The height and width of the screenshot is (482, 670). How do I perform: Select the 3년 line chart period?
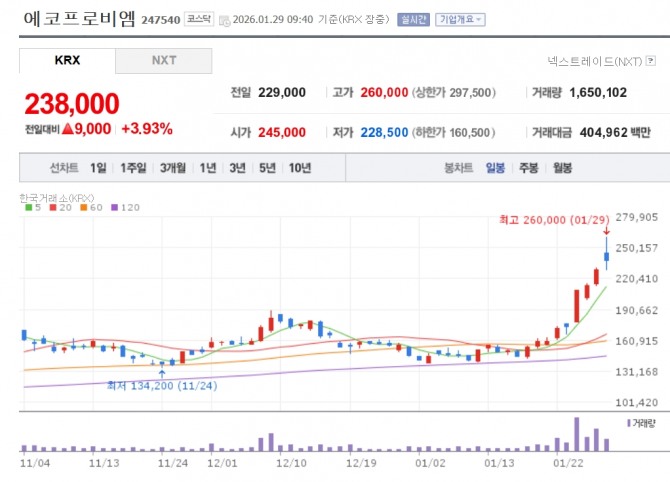238,168
